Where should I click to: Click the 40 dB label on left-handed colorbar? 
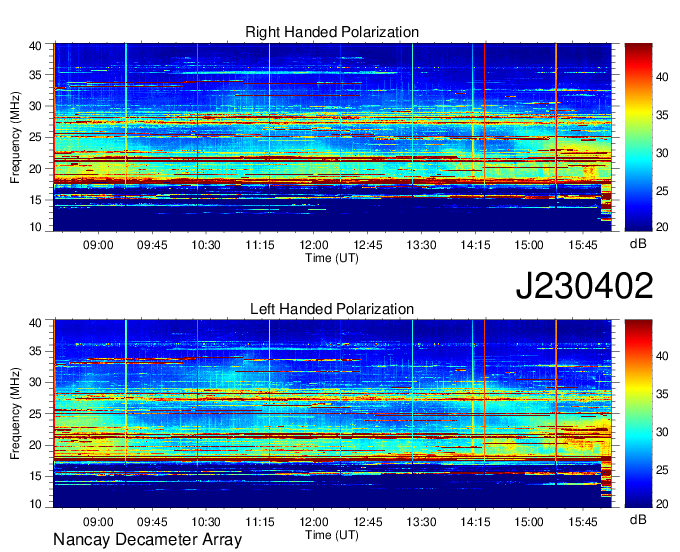662,356
